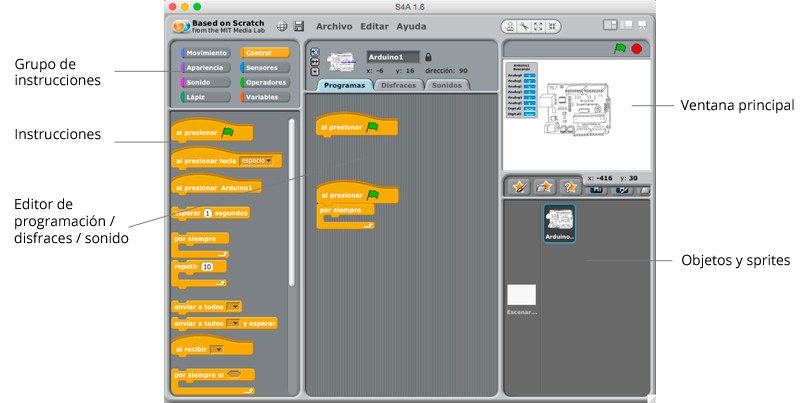Click the globe language icon
This screenshot has height=403, width=809.
tap(282, 26)
